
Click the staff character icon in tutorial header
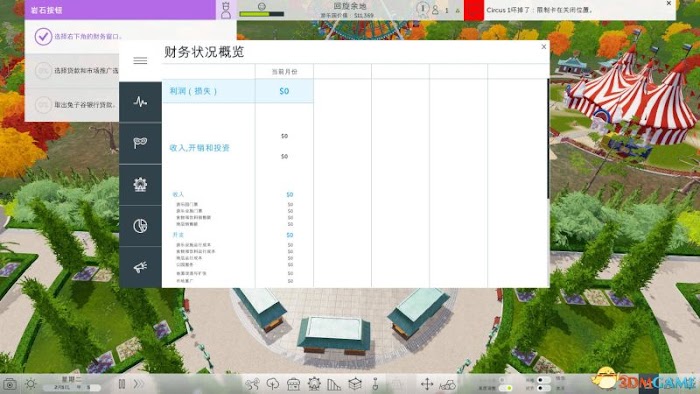(x=226, y=10)
